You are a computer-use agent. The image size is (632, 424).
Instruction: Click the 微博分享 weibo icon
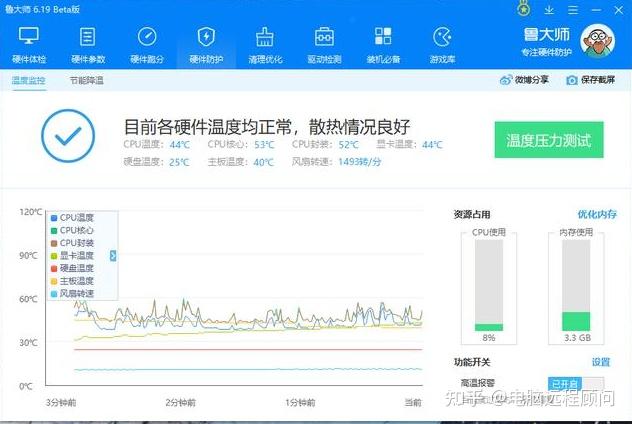click(506, 80)
